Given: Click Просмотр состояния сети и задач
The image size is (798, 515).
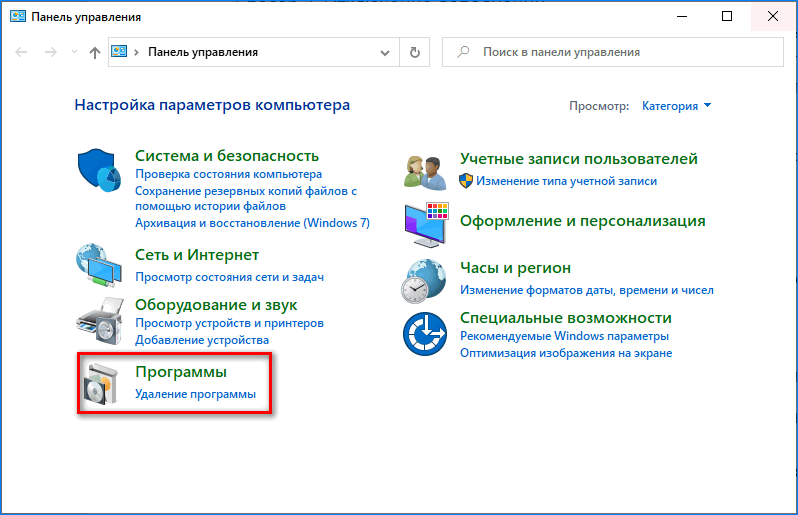Looking at the screenshot, I should [230, 277].
